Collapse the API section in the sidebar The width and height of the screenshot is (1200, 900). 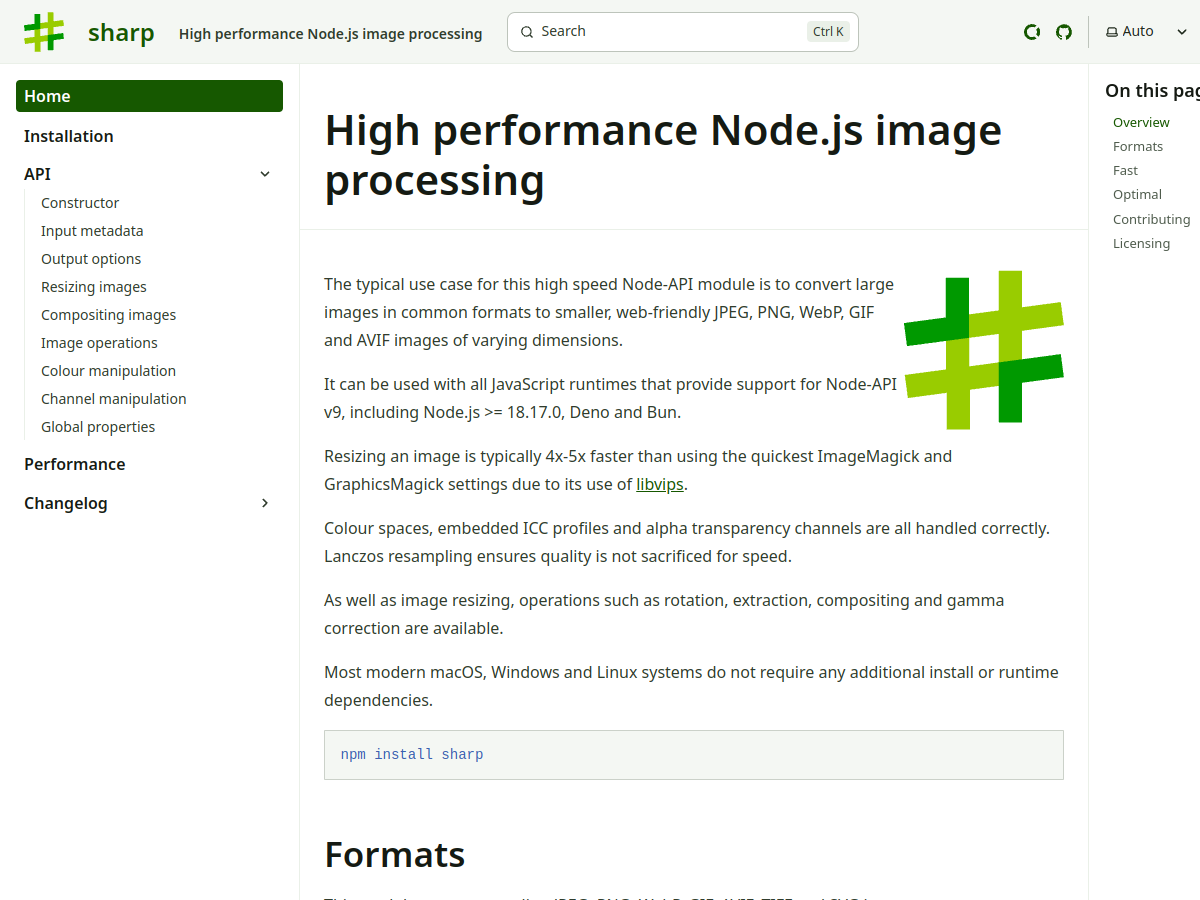264,173
